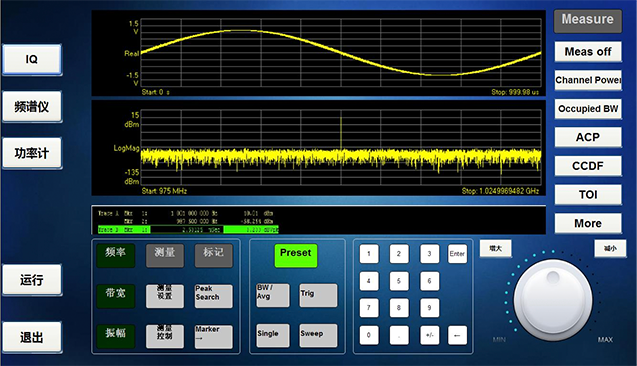Activate the Peak Search key

(x=214, y=296)
